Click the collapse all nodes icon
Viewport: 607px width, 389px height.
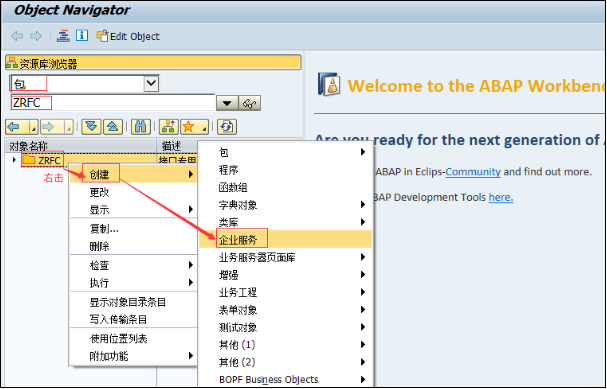[x=113, y=127]
